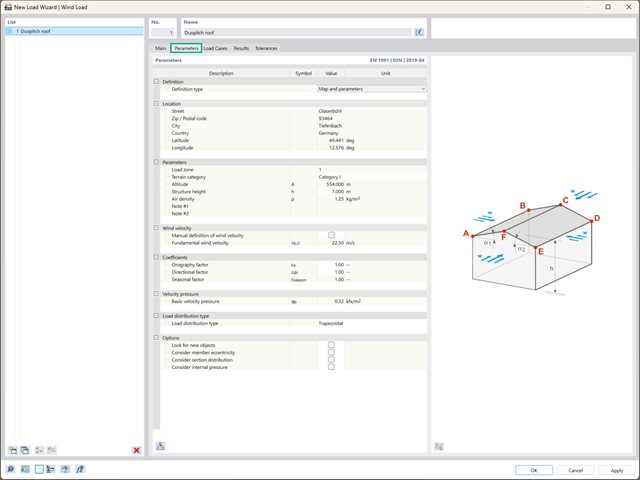640x480 pixels.
Task: Click Directional factor value 1.00
Action: (x=331, y=272)
